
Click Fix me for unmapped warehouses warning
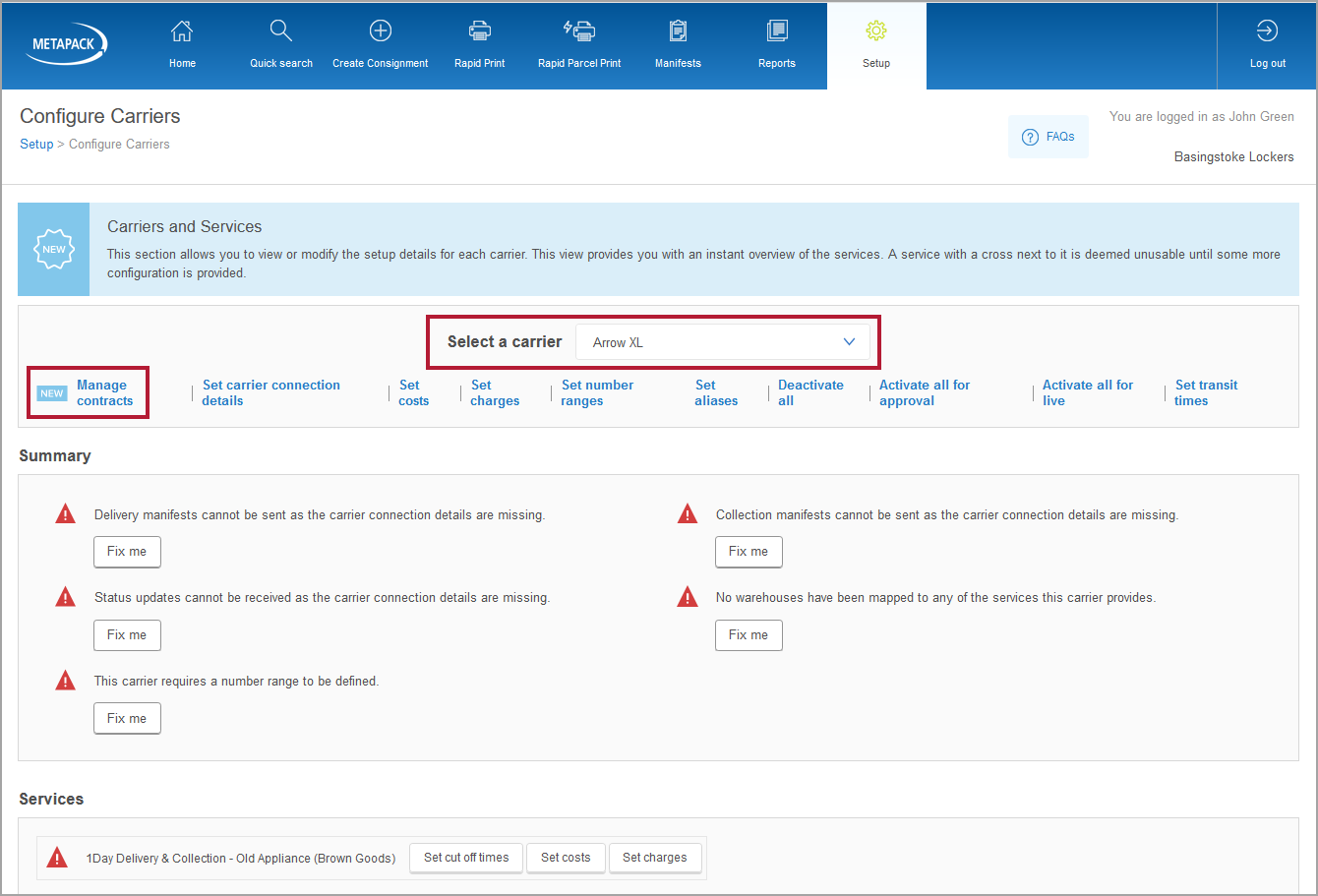[749, 635]
